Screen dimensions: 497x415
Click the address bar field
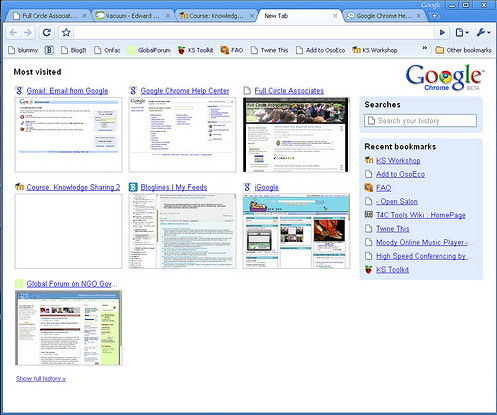[253, 32]
